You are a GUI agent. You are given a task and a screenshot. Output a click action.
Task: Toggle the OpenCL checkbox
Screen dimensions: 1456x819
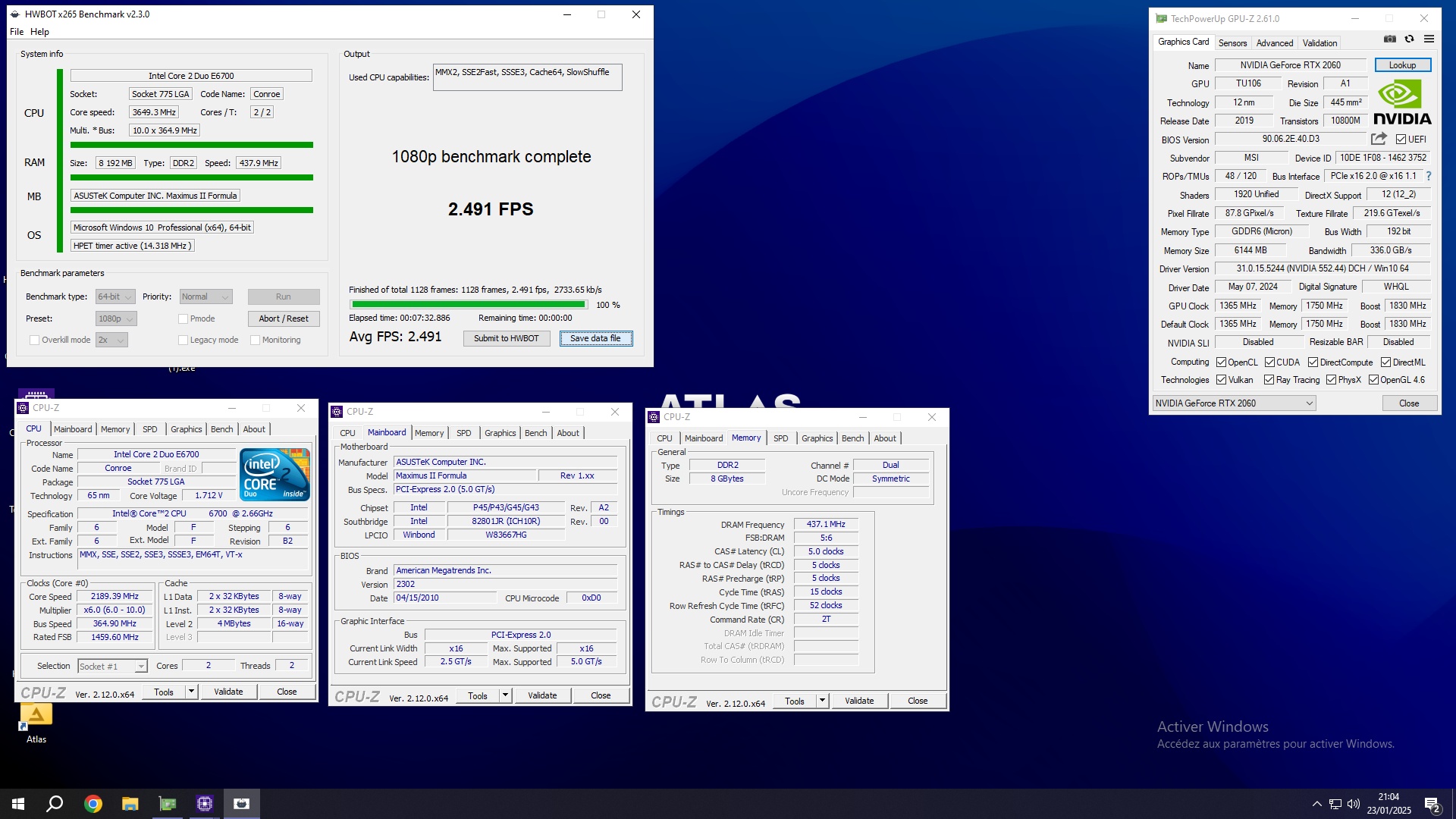(1221, 362)
